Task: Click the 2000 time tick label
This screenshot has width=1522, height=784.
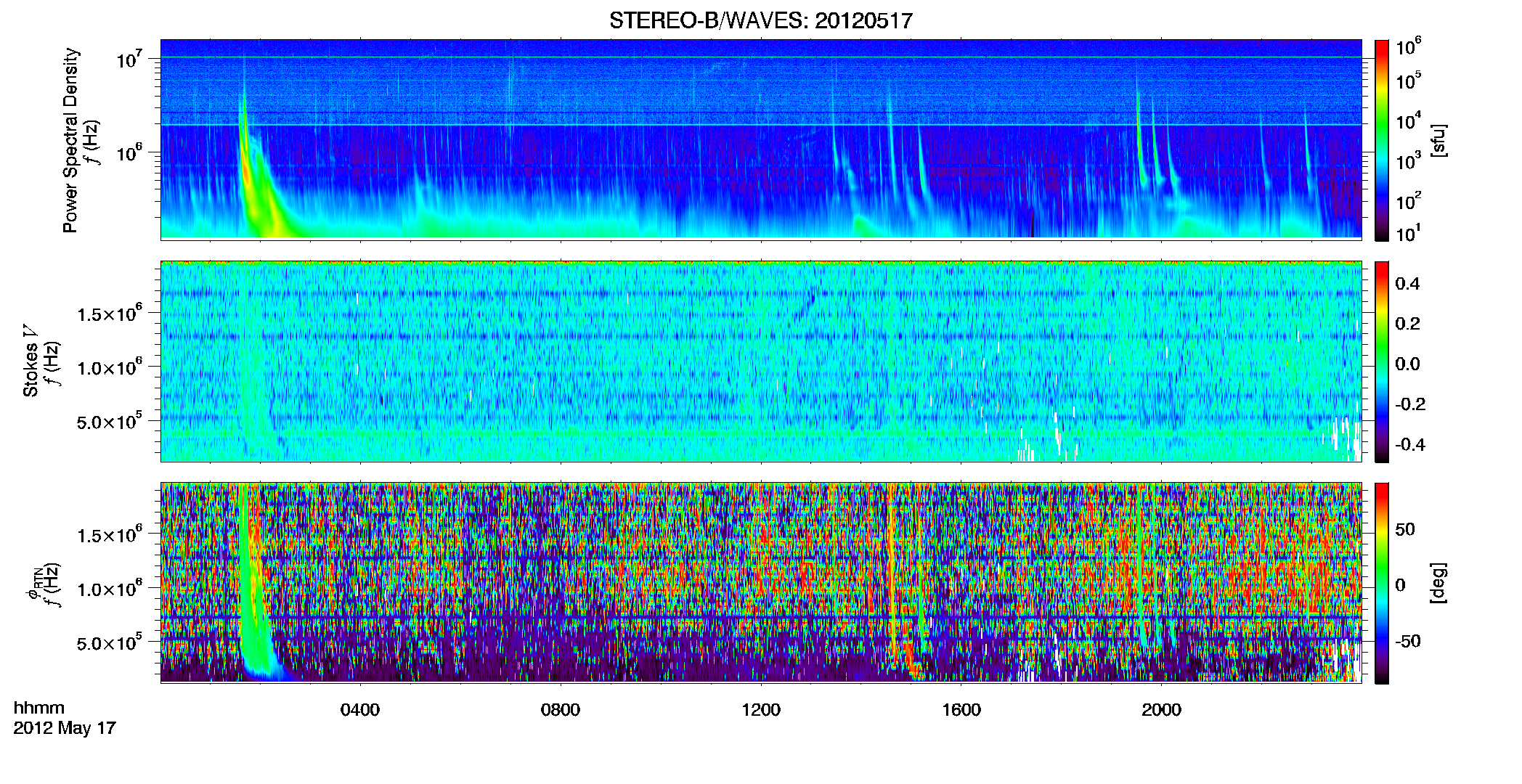Action: click(1162, 710)
